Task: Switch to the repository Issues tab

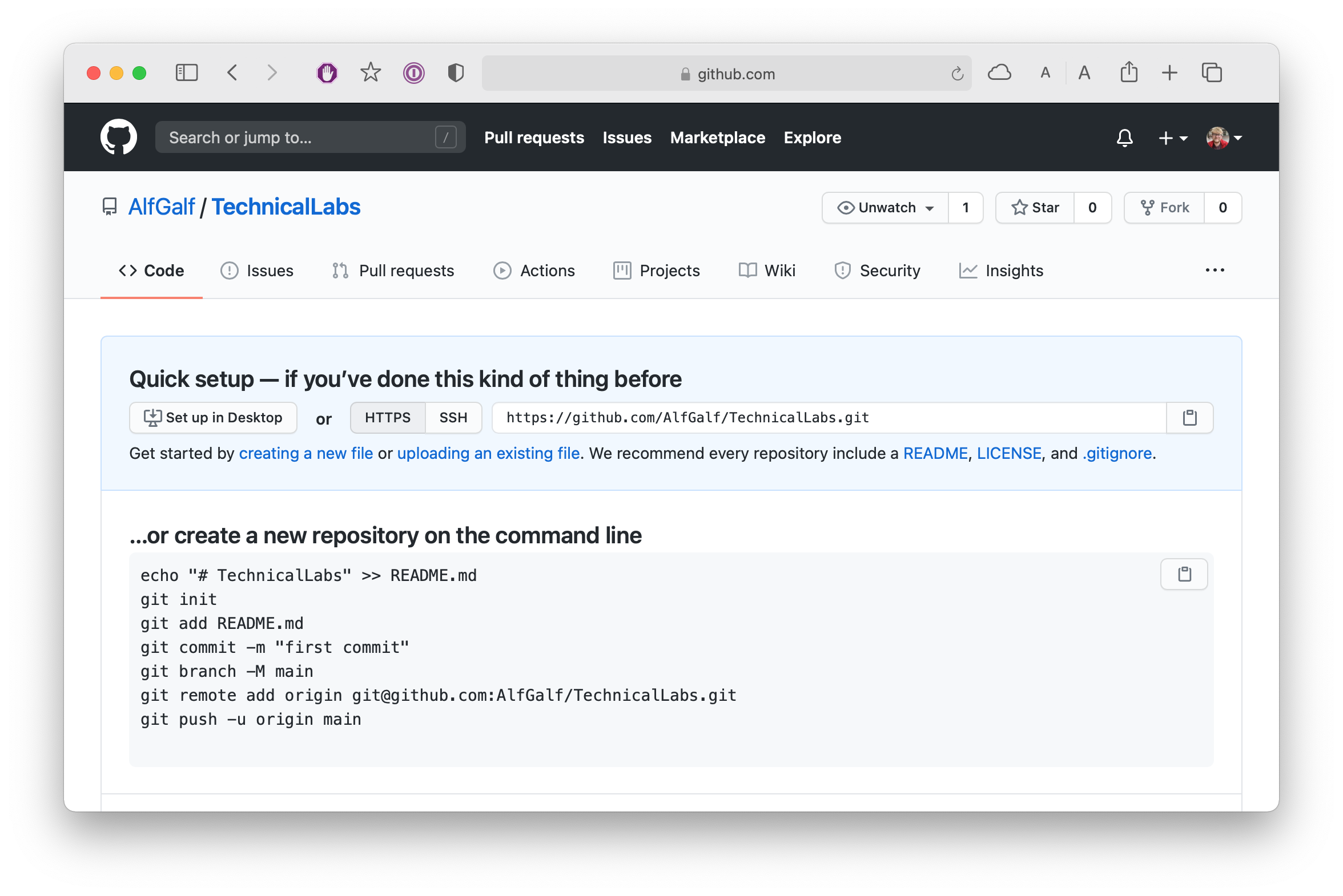Action: 258,271
